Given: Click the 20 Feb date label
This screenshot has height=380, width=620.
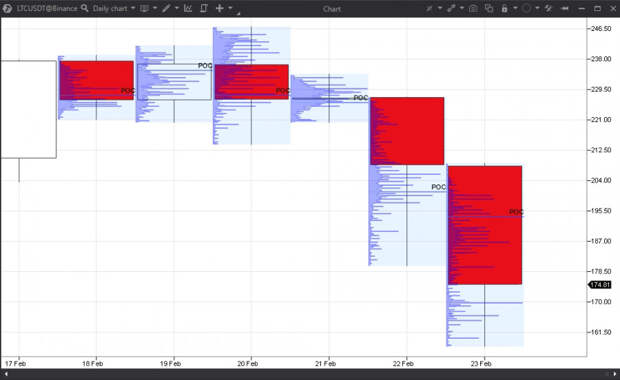Looking at the screenshot, I should point(248,363).
